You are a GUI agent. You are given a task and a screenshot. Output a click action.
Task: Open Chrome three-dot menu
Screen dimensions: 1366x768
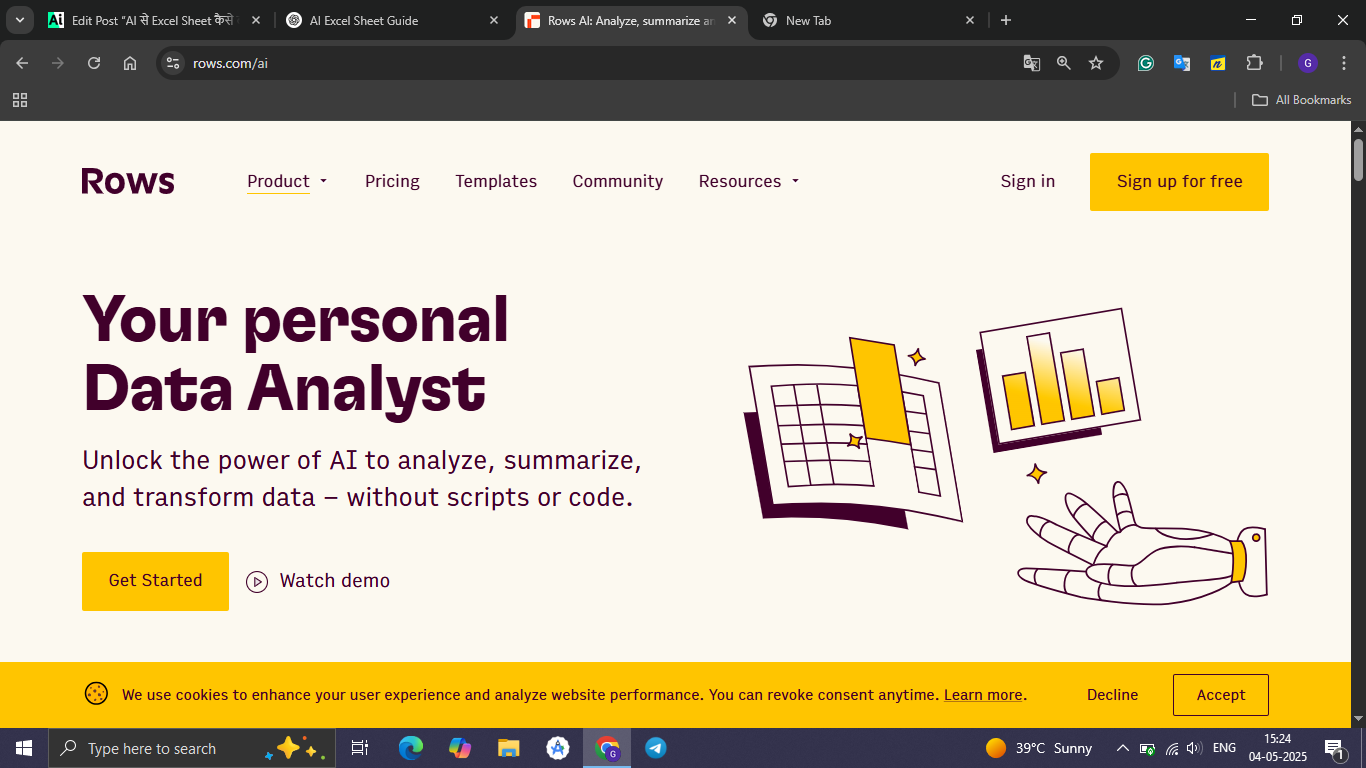point(1344,63)
